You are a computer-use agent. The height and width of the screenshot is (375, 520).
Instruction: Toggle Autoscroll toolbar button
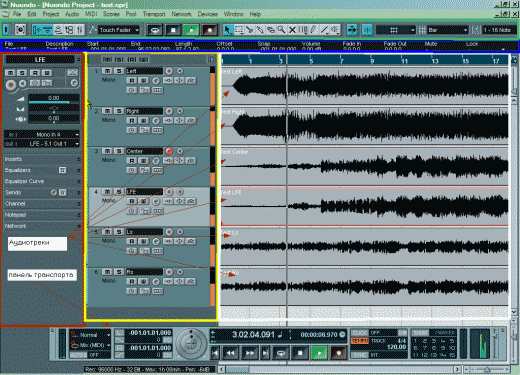(352, 30)
